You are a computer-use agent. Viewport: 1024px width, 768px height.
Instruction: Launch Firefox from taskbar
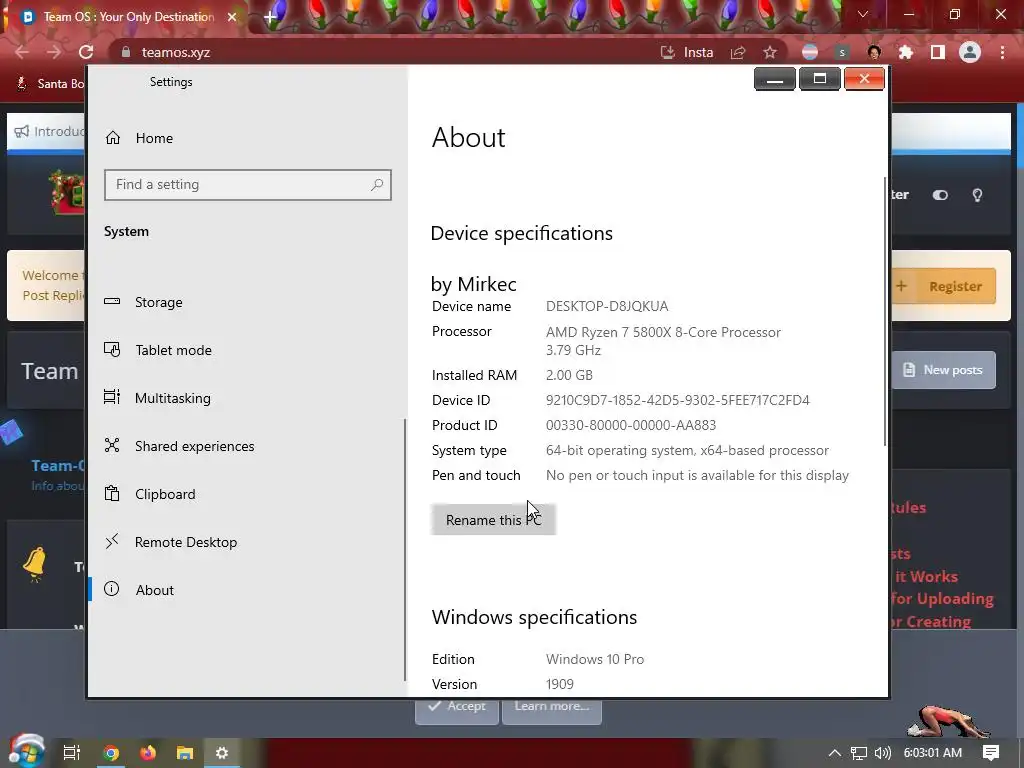click(x=148, y=753)
